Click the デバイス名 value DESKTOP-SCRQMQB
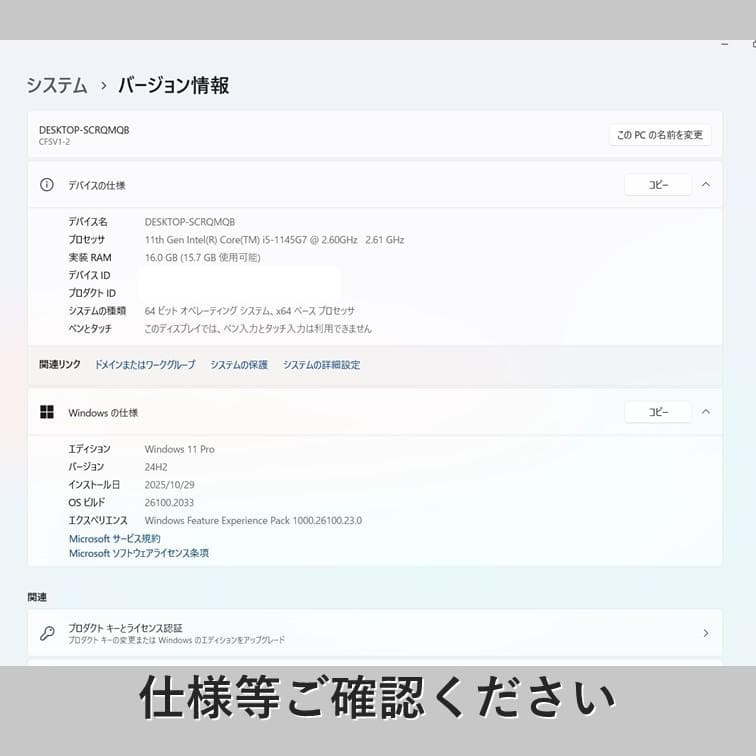Image resolution: width=756 pixels, height=756 pixels. [190, 222]
